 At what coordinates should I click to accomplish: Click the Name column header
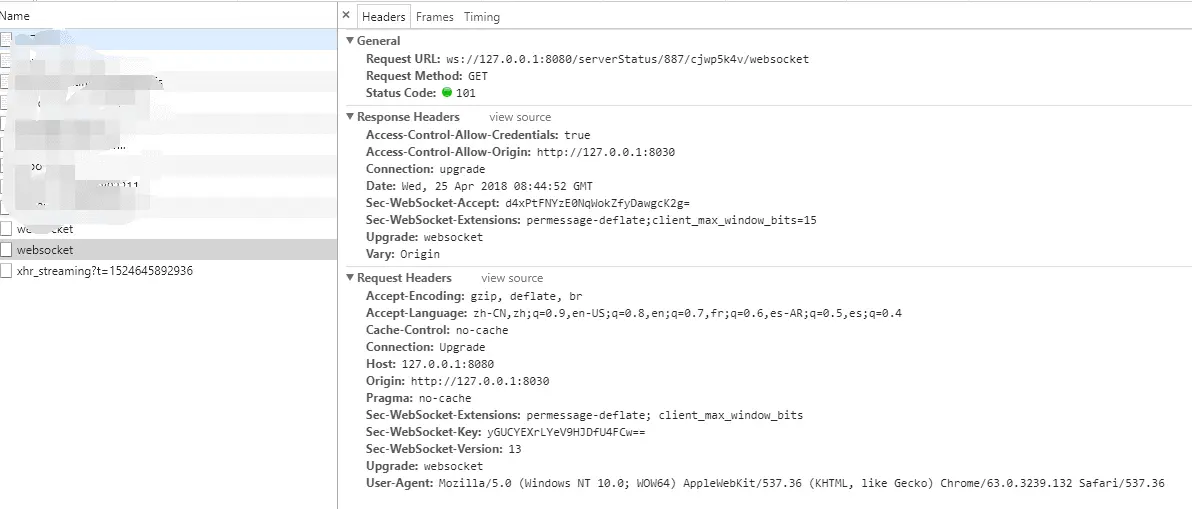(x=15, y=15)
